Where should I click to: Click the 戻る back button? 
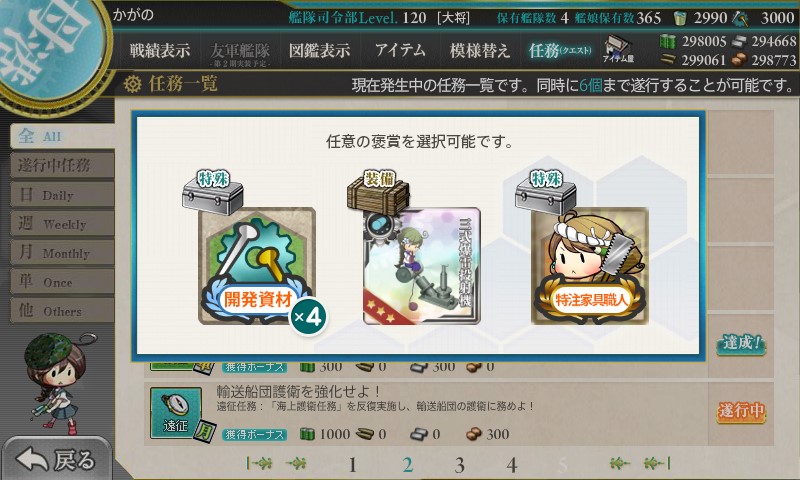[55, 459]
